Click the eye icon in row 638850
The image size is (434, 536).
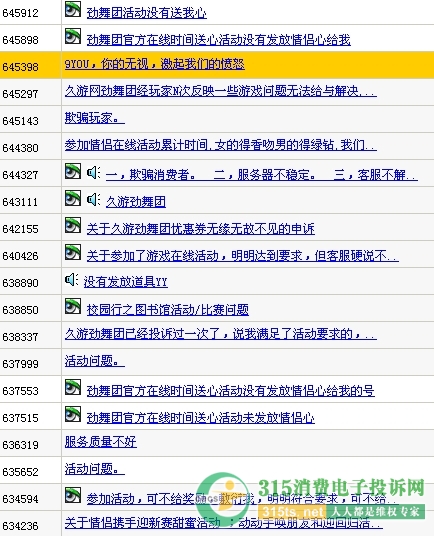coord(73,306)
